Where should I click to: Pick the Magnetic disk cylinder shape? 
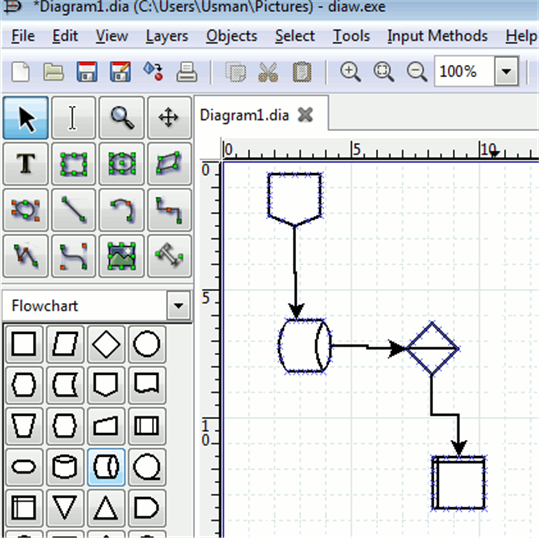65,467
